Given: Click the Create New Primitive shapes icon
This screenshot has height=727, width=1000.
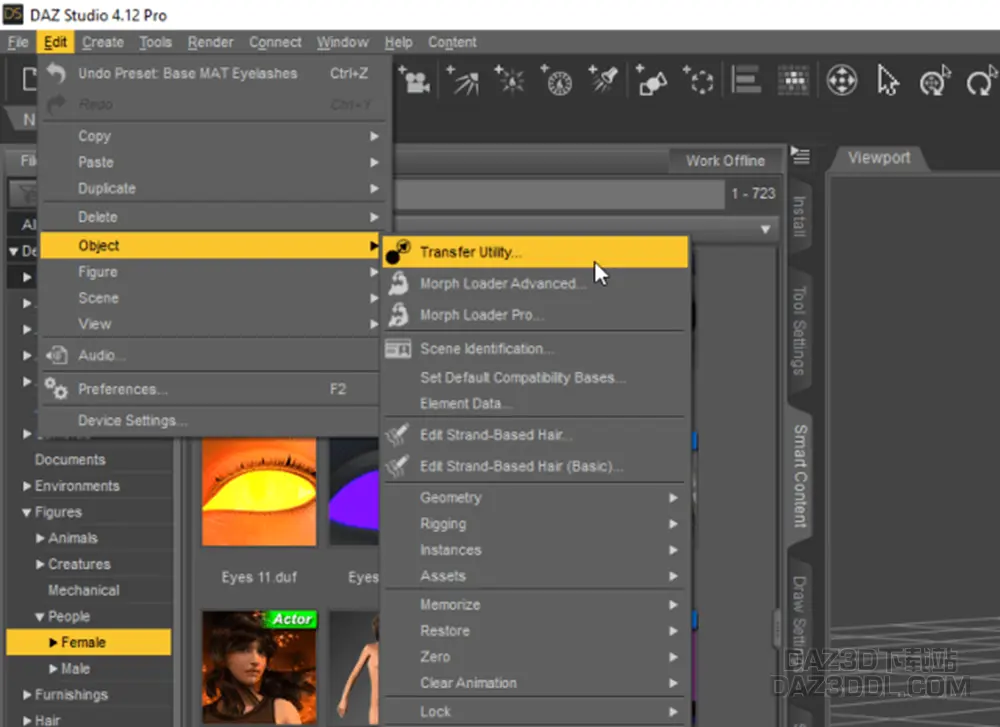Looking at the screenshot, I should click(x=651, y=81).
